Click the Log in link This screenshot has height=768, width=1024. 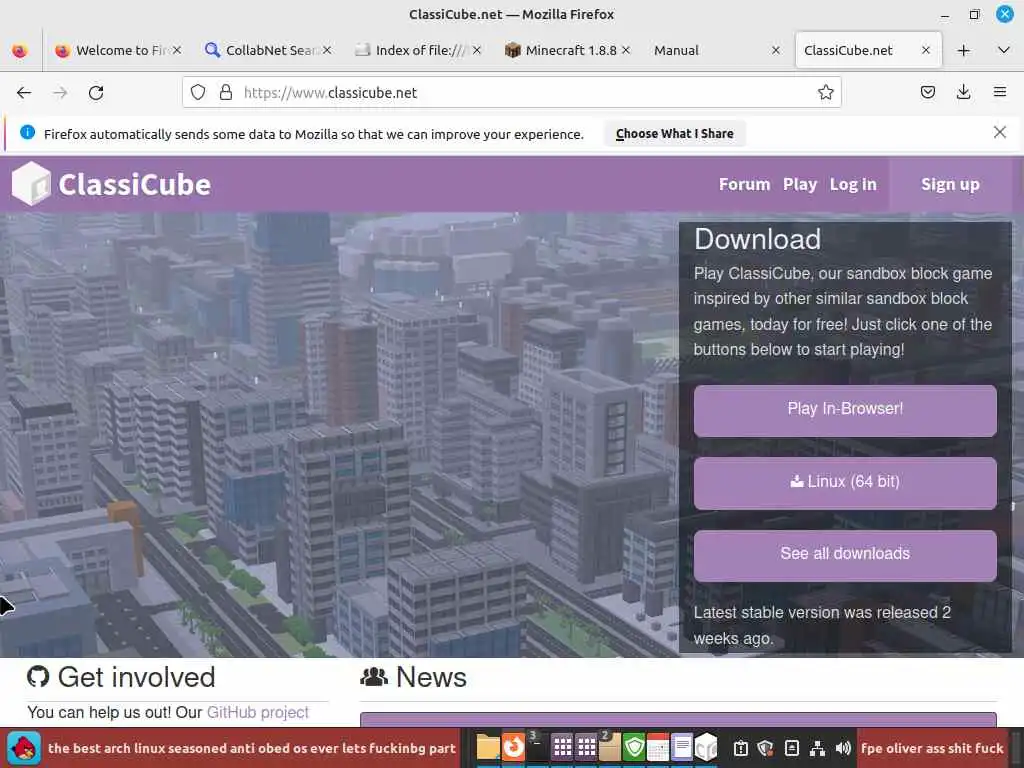pyautogui.click(x=853, y=184)
